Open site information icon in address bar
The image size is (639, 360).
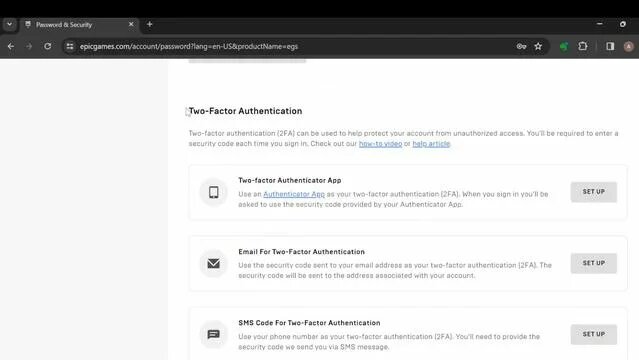pos(70,46)
